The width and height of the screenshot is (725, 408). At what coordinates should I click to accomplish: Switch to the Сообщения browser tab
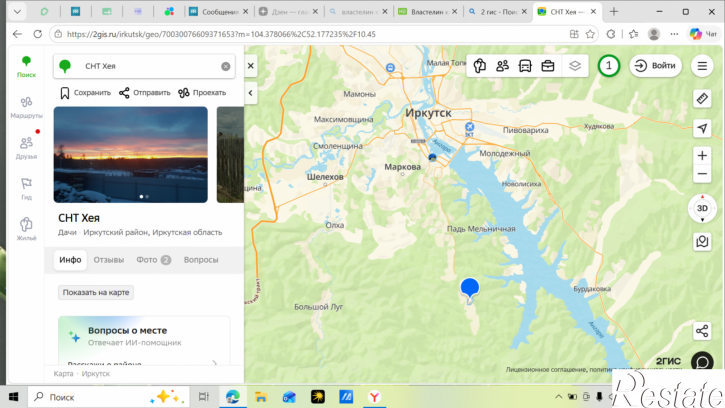click(218, 12)
